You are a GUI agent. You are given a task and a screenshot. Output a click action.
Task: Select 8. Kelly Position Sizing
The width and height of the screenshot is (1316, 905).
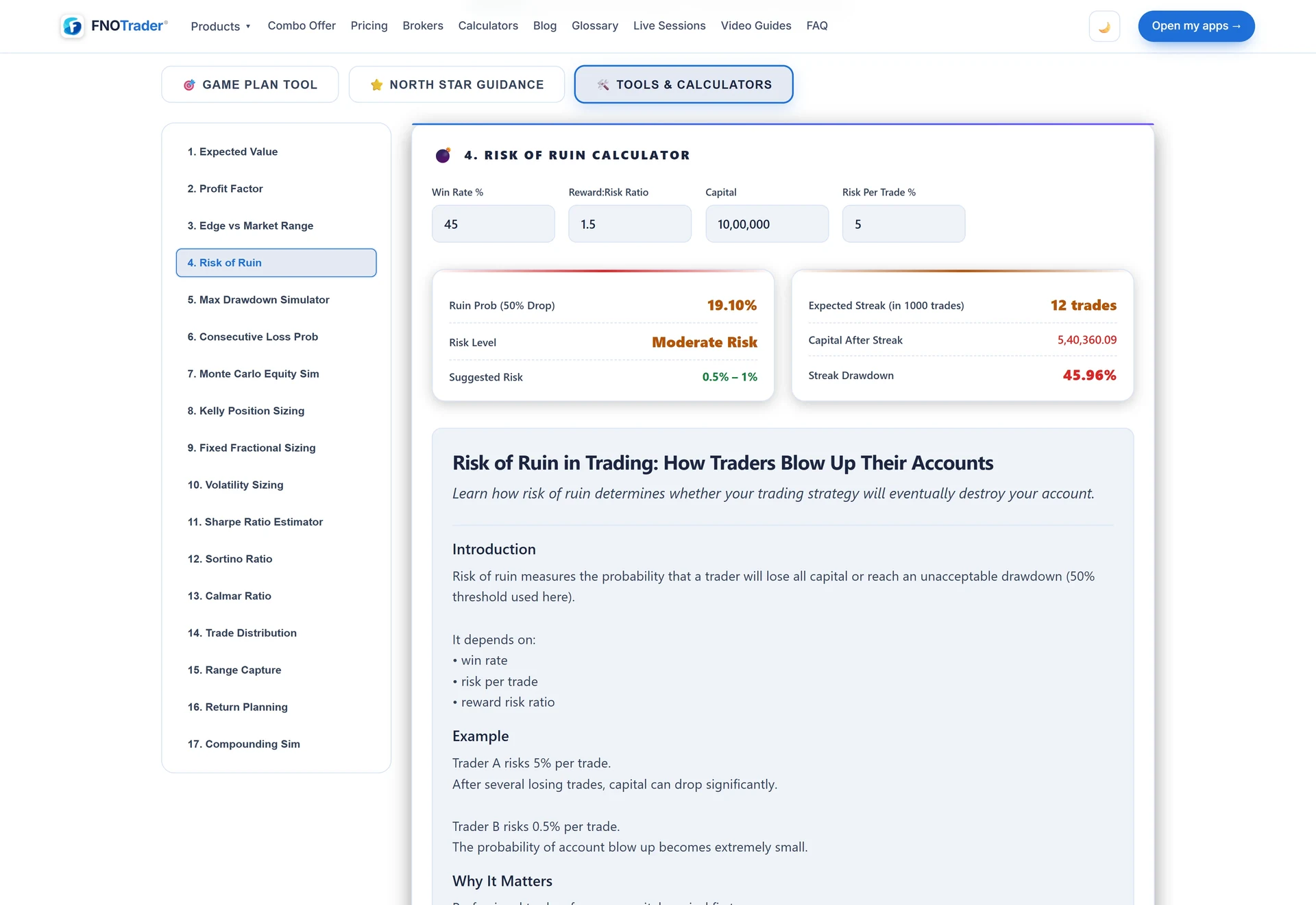[276, 411]
